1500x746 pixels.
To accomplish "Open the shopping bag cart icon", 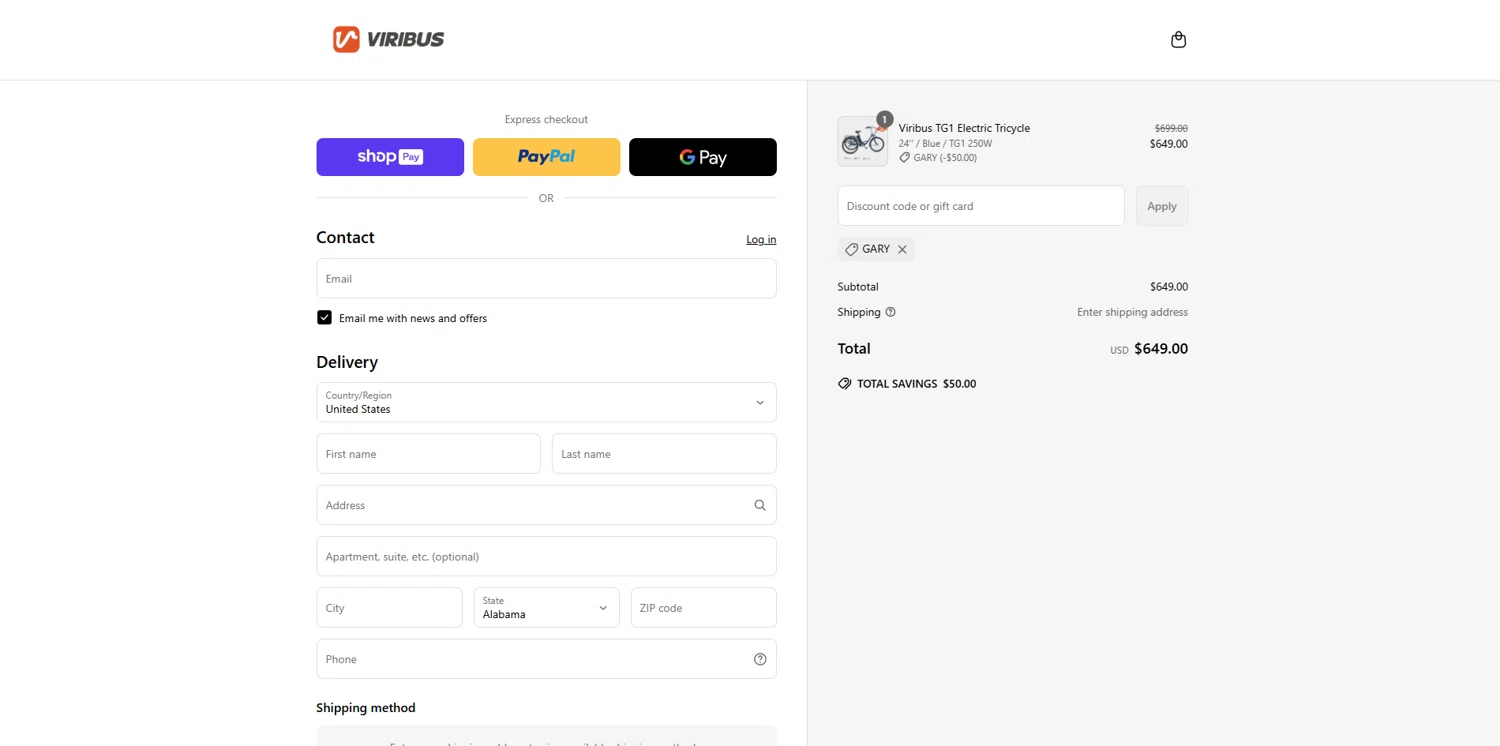I will click(x=1178, y=39).
